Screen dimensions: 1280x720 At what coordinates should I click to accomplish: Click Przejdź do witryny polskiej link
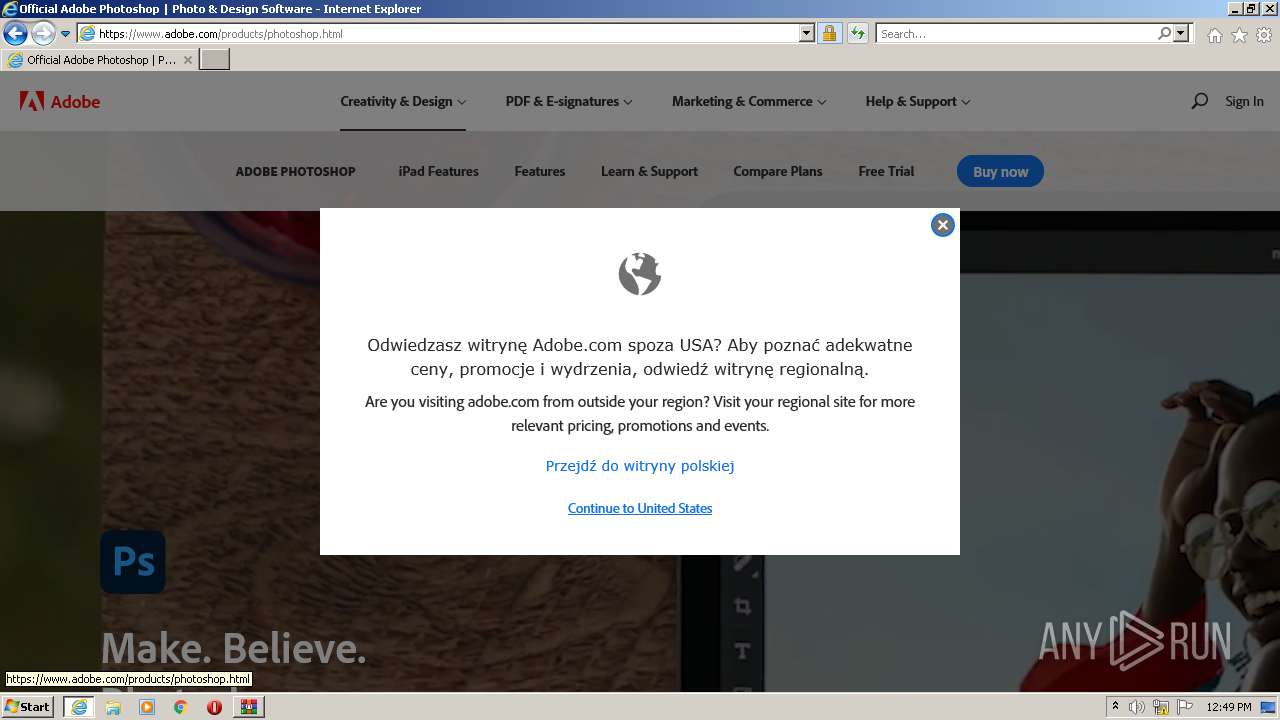[640, 466]
